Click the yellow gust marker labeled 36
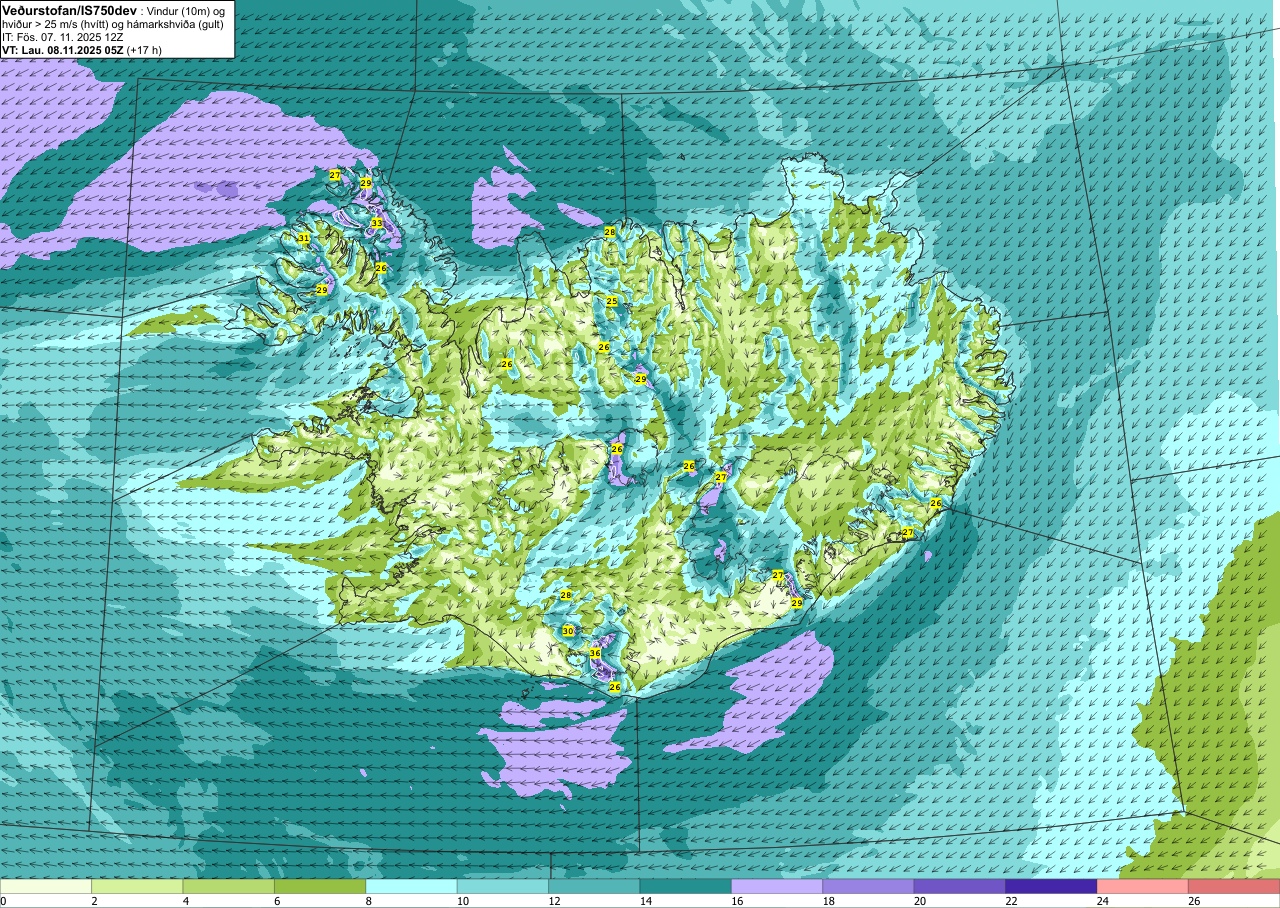This screenshot has height=908, width=1280. pos(595,653)
